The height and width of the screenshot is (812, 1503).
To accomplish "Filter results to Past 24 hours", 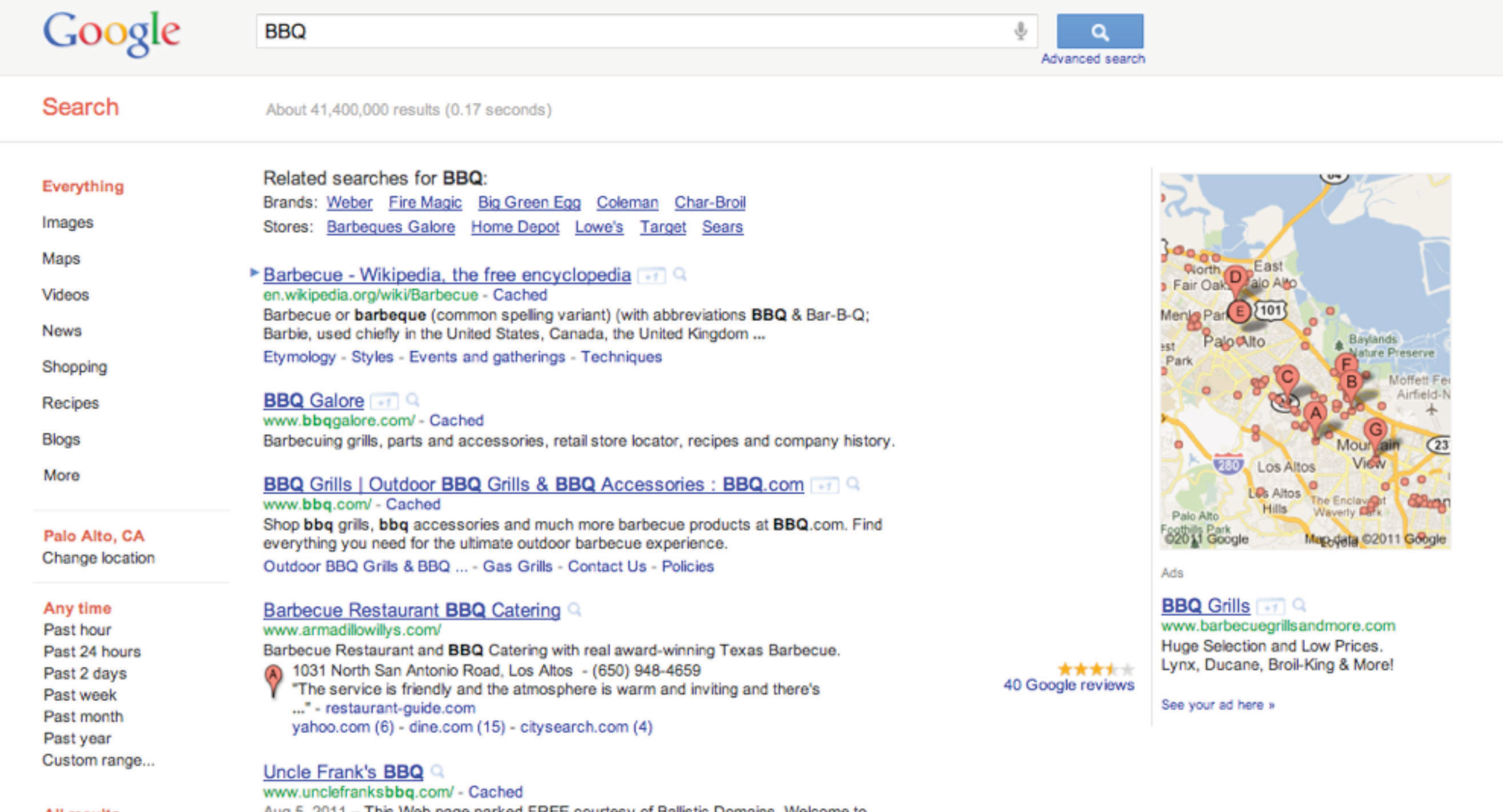I will tap(92, 652).
